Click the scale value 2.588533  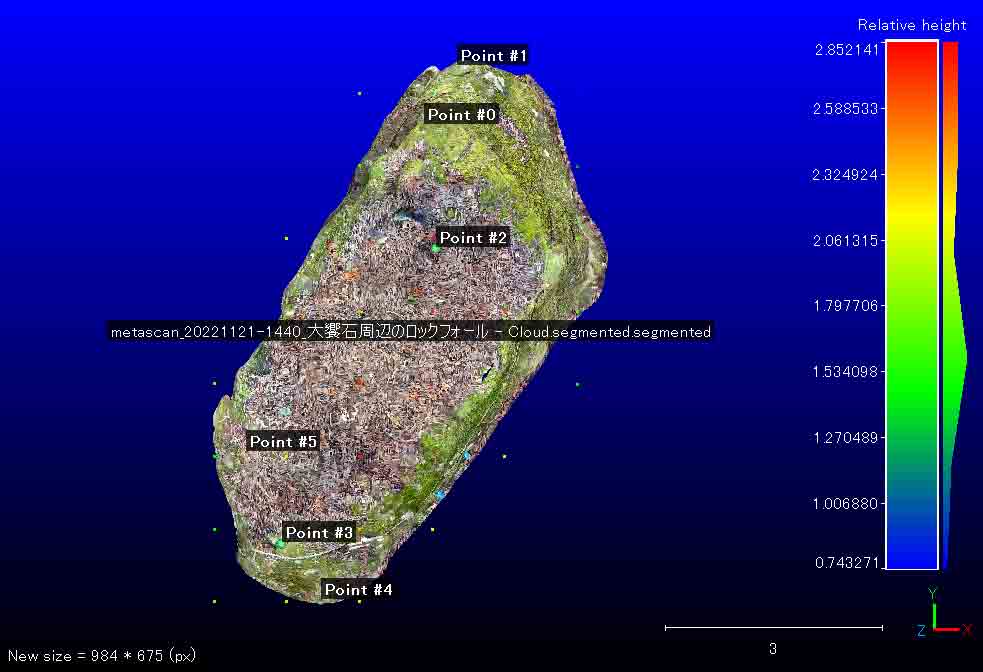tap(846, 108)
